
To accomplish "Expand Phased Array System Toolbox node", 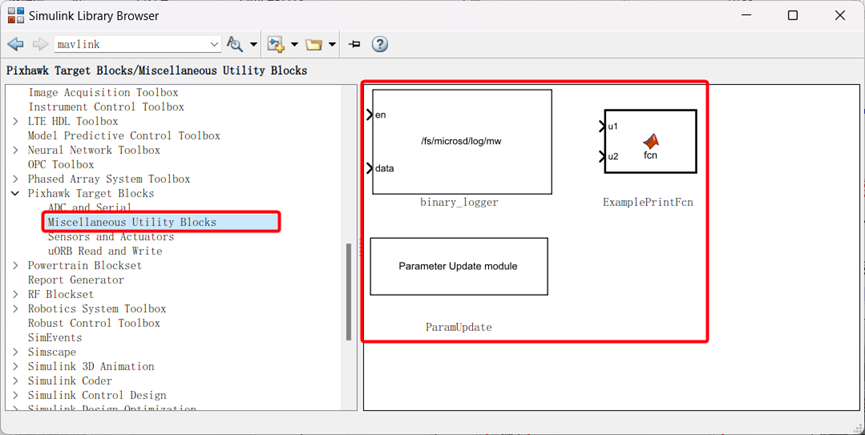I will [x=15, y=179].
